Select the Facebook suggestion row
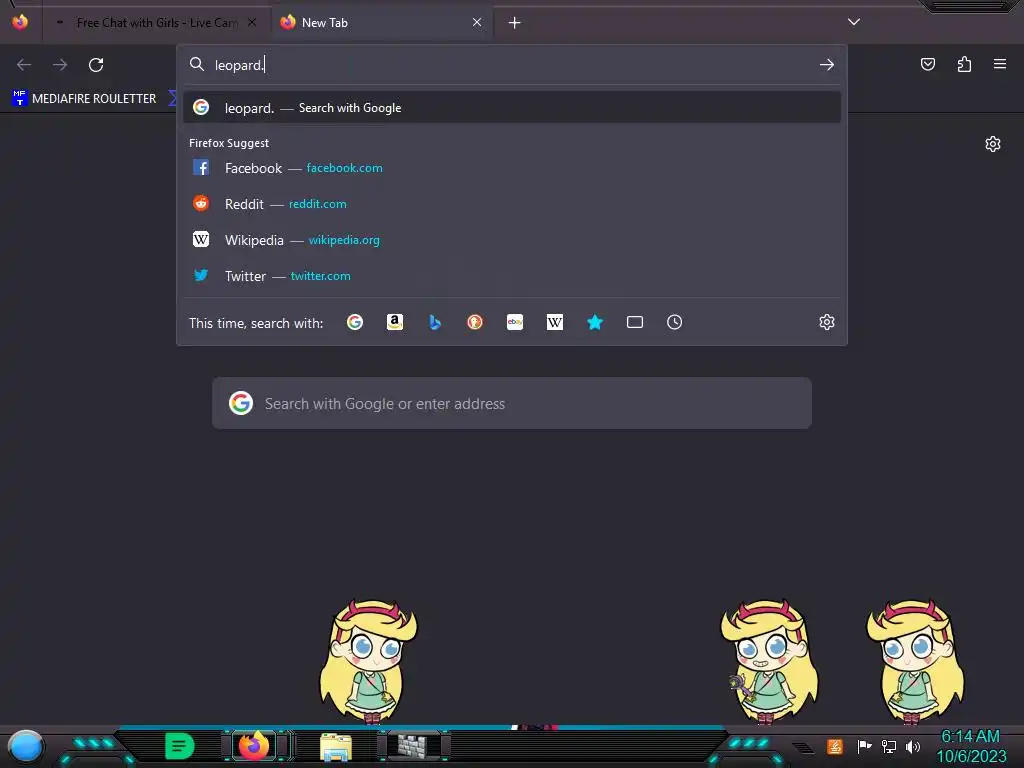This screenshot has width=1024, height=768. coord(512,168)
